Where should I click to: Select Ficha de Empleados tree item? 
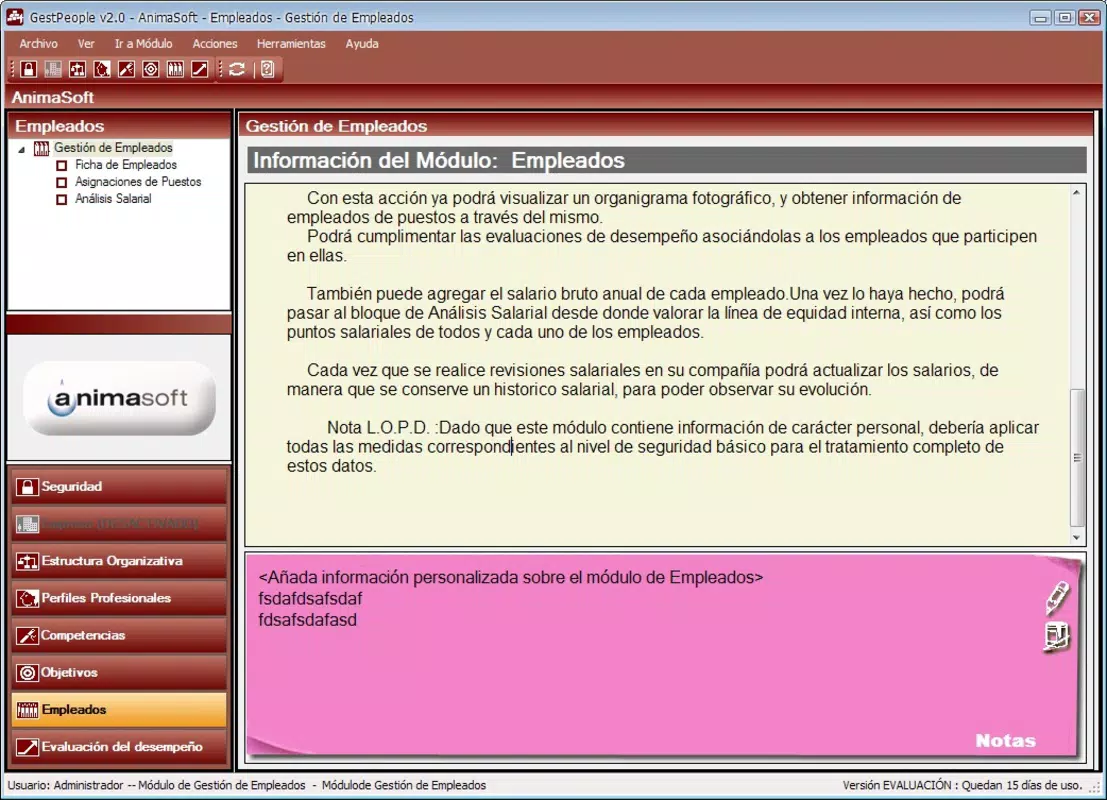click(x=126, y=165)
